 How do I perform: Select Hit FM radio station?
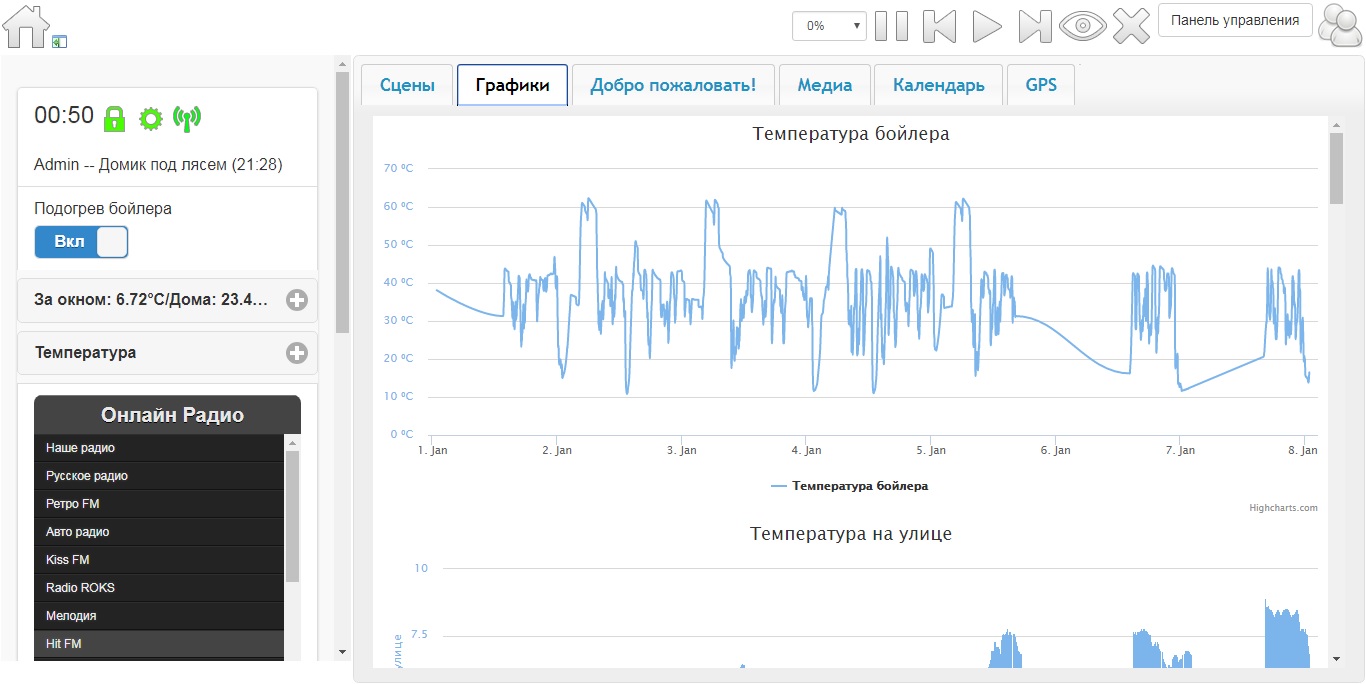[159, 644]
